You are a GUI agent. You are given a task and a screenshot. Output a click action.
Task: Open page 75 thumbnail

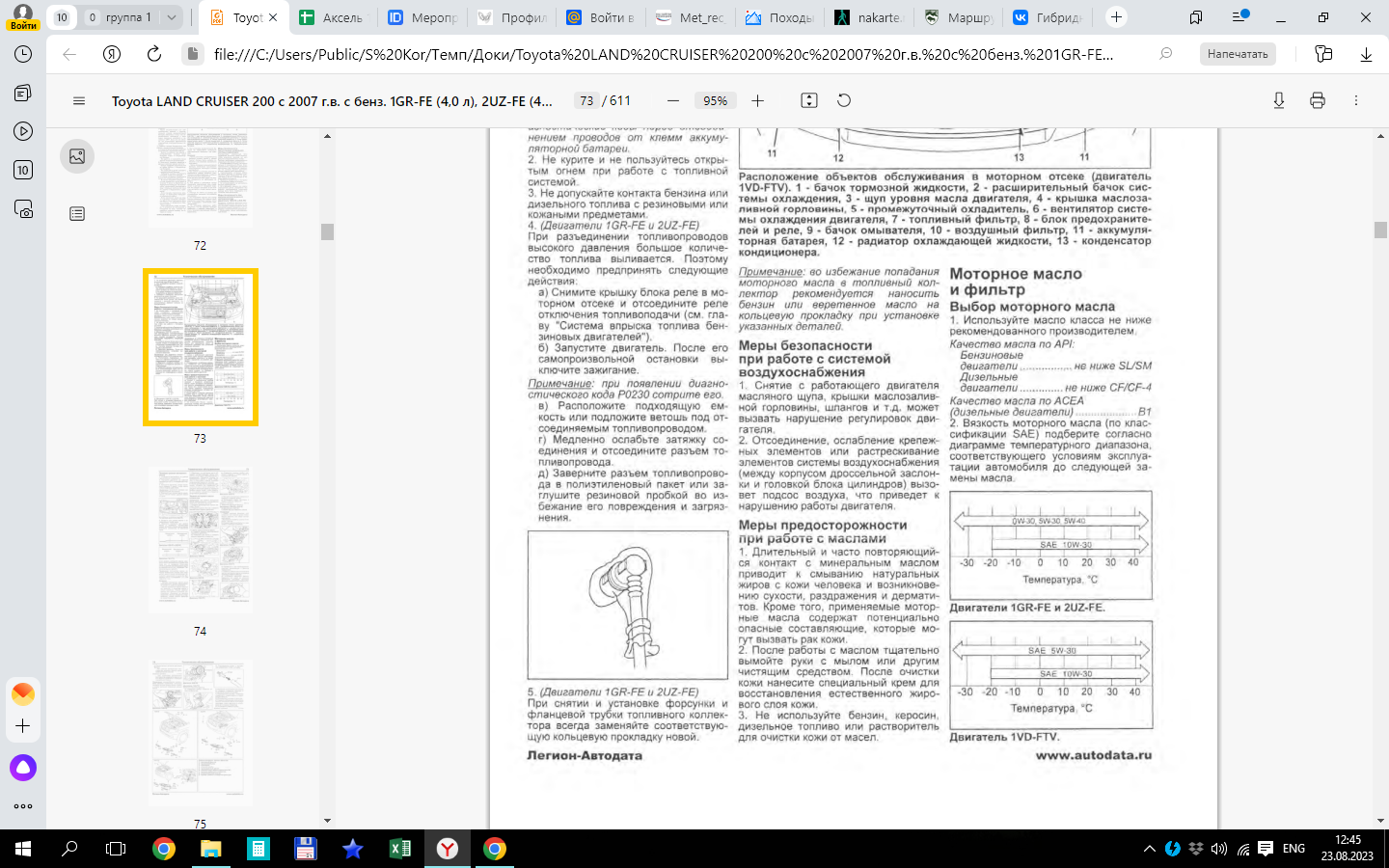click(x=201, y=733)
